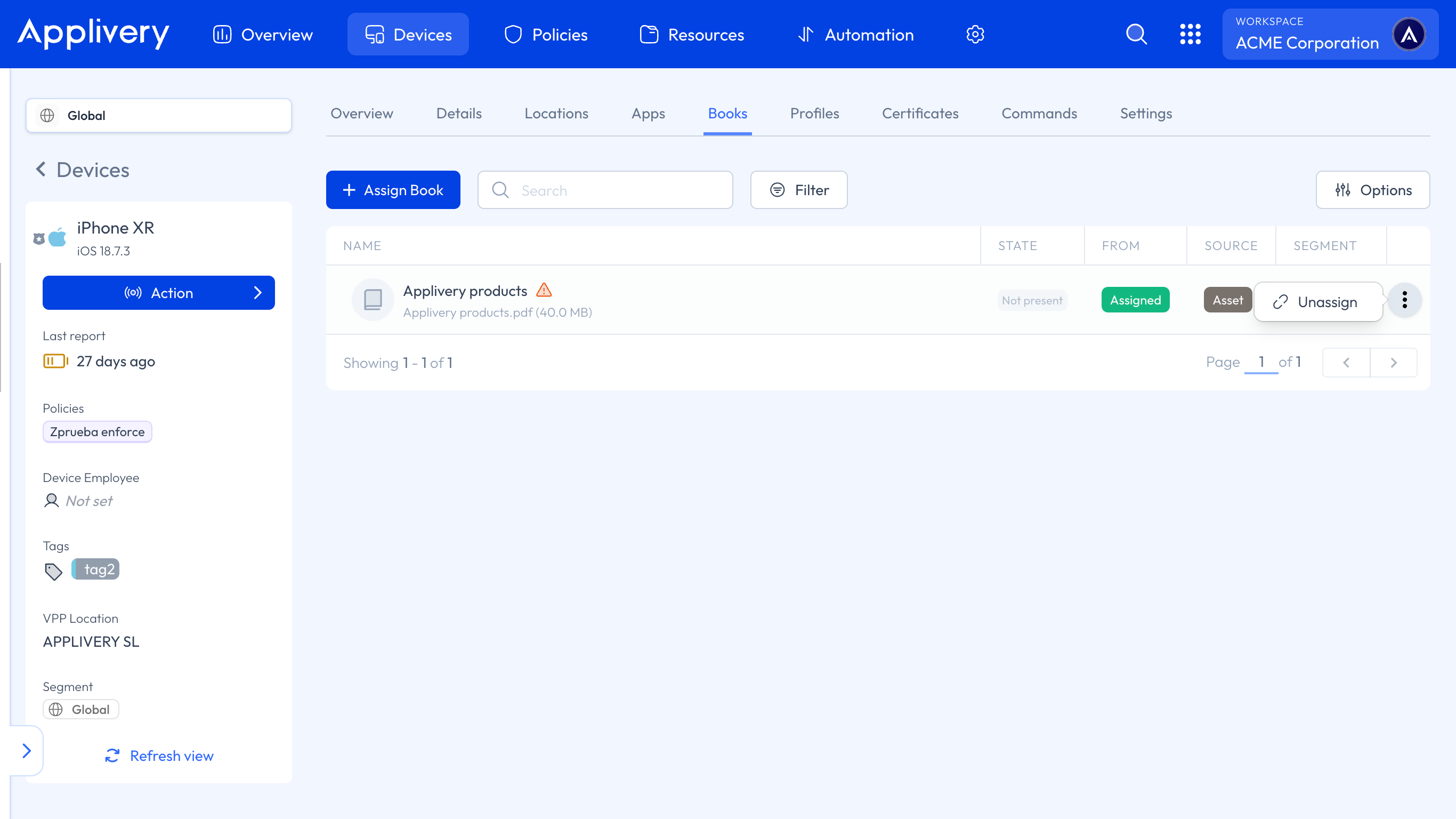Click the Applivery logo

[93, 34]
